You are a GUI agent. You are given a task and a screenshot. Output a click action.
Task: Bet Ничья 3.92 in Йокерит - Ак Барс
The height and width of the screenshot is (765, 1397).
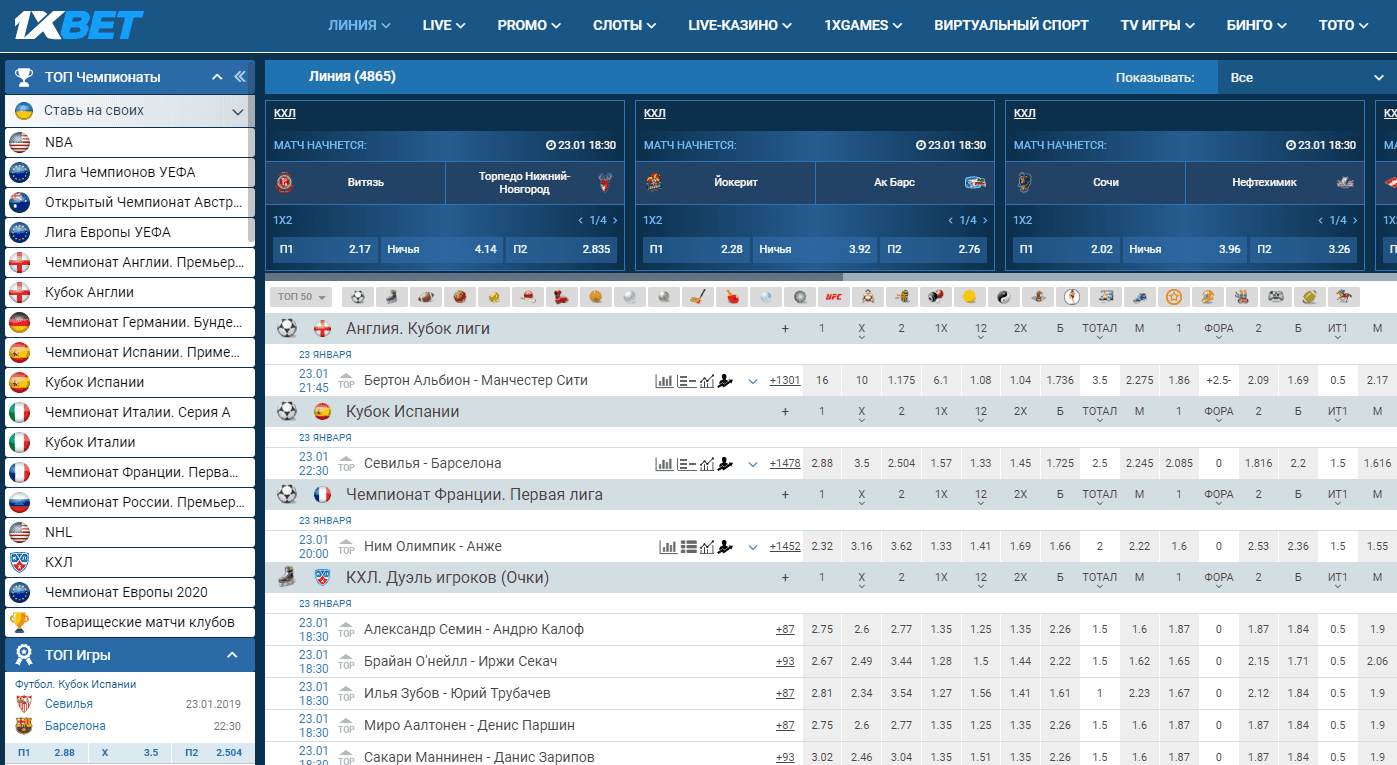coord(815,249)
